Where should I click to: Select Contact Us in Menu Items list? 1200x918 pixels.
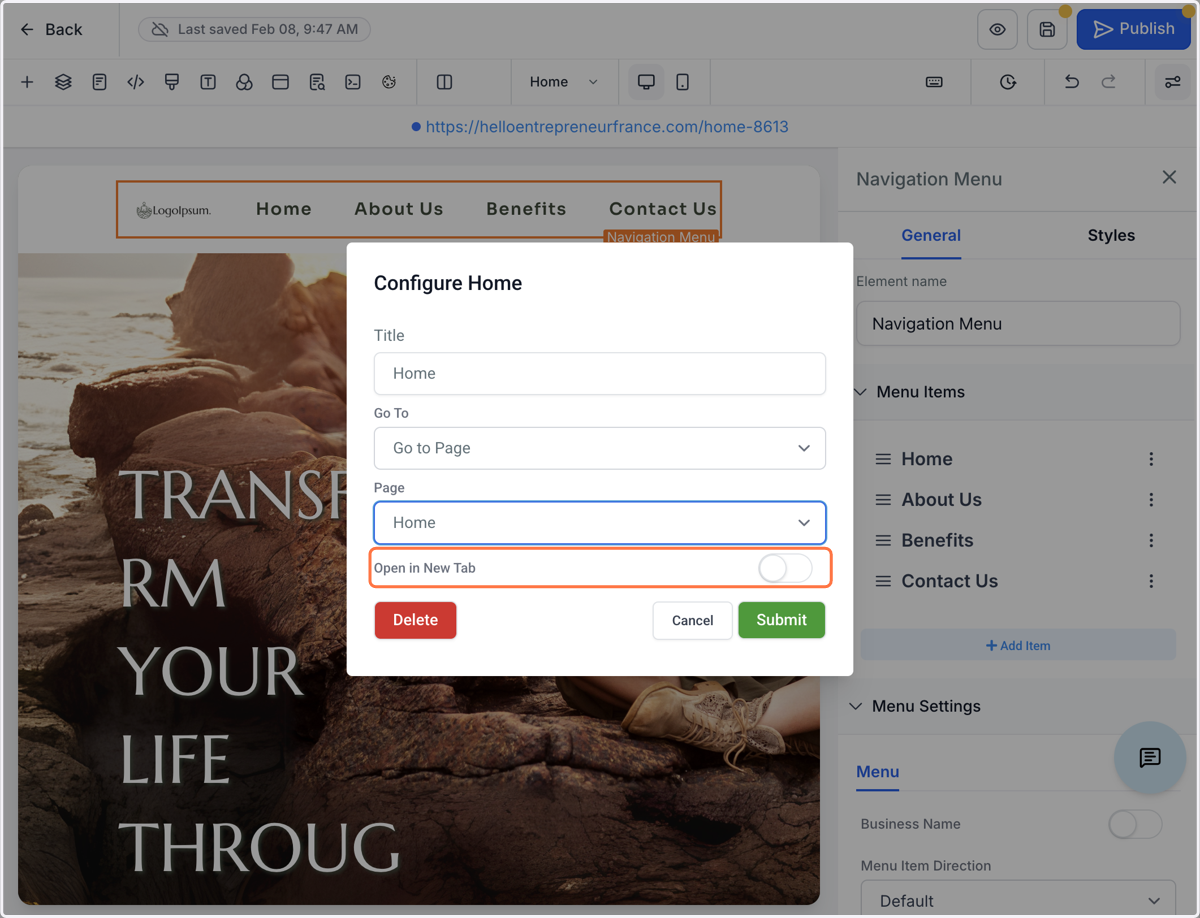949,581
